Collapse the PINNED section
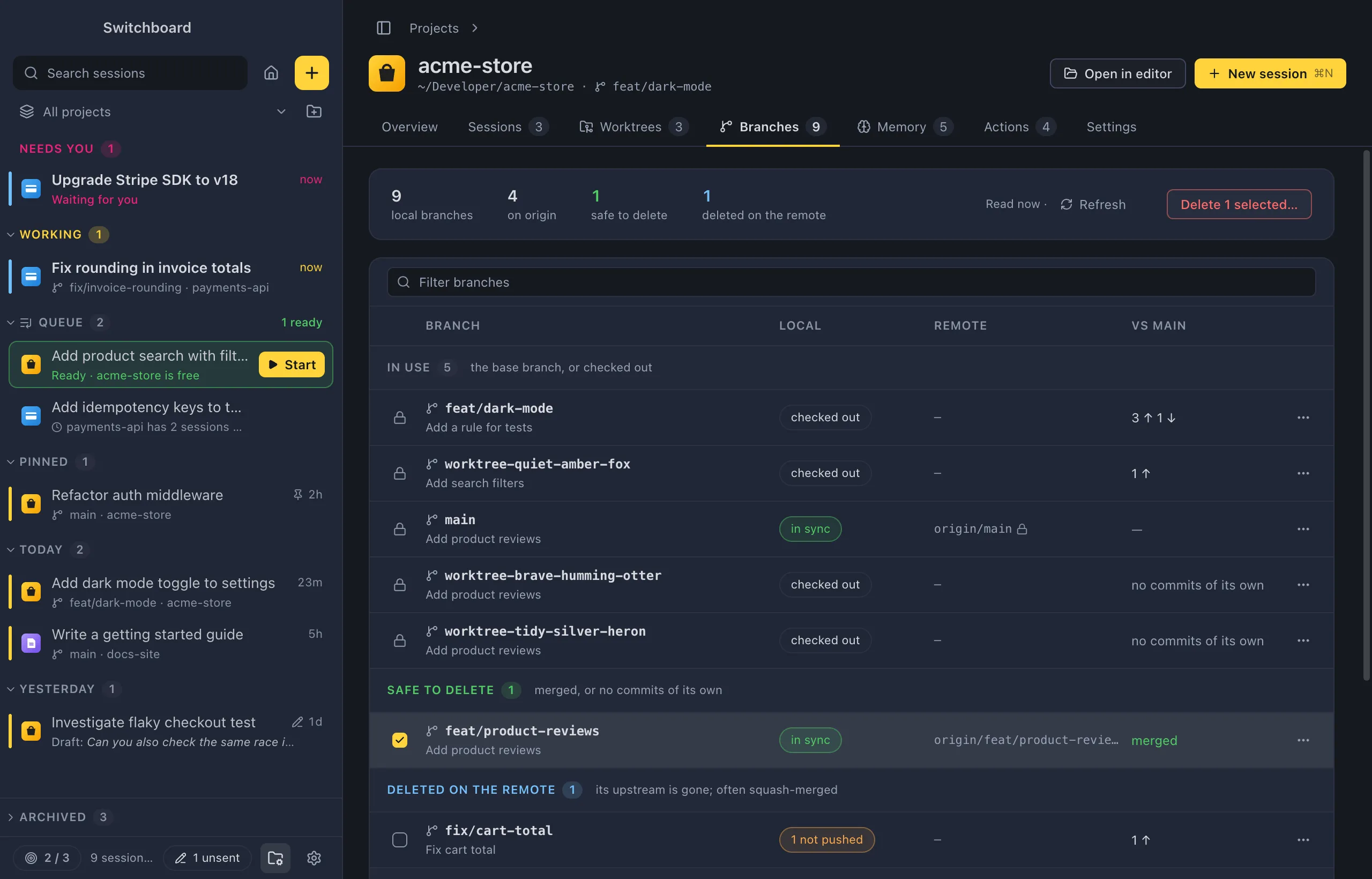 [x=11, y=462]
